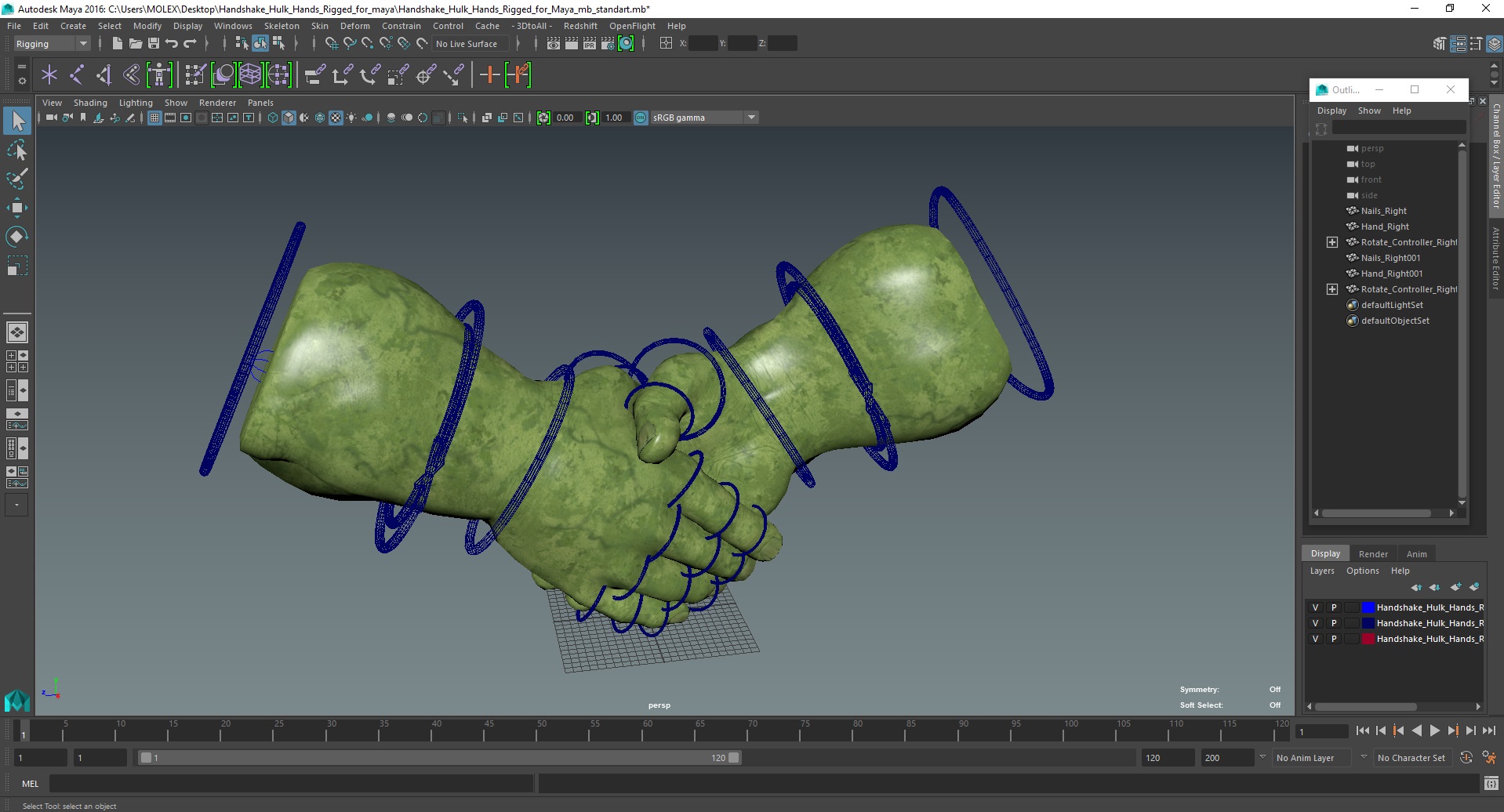Viewport: 1504px width, 812px height.
Task: Open the Rigging menu set dropdown
Action: (52, 44)
